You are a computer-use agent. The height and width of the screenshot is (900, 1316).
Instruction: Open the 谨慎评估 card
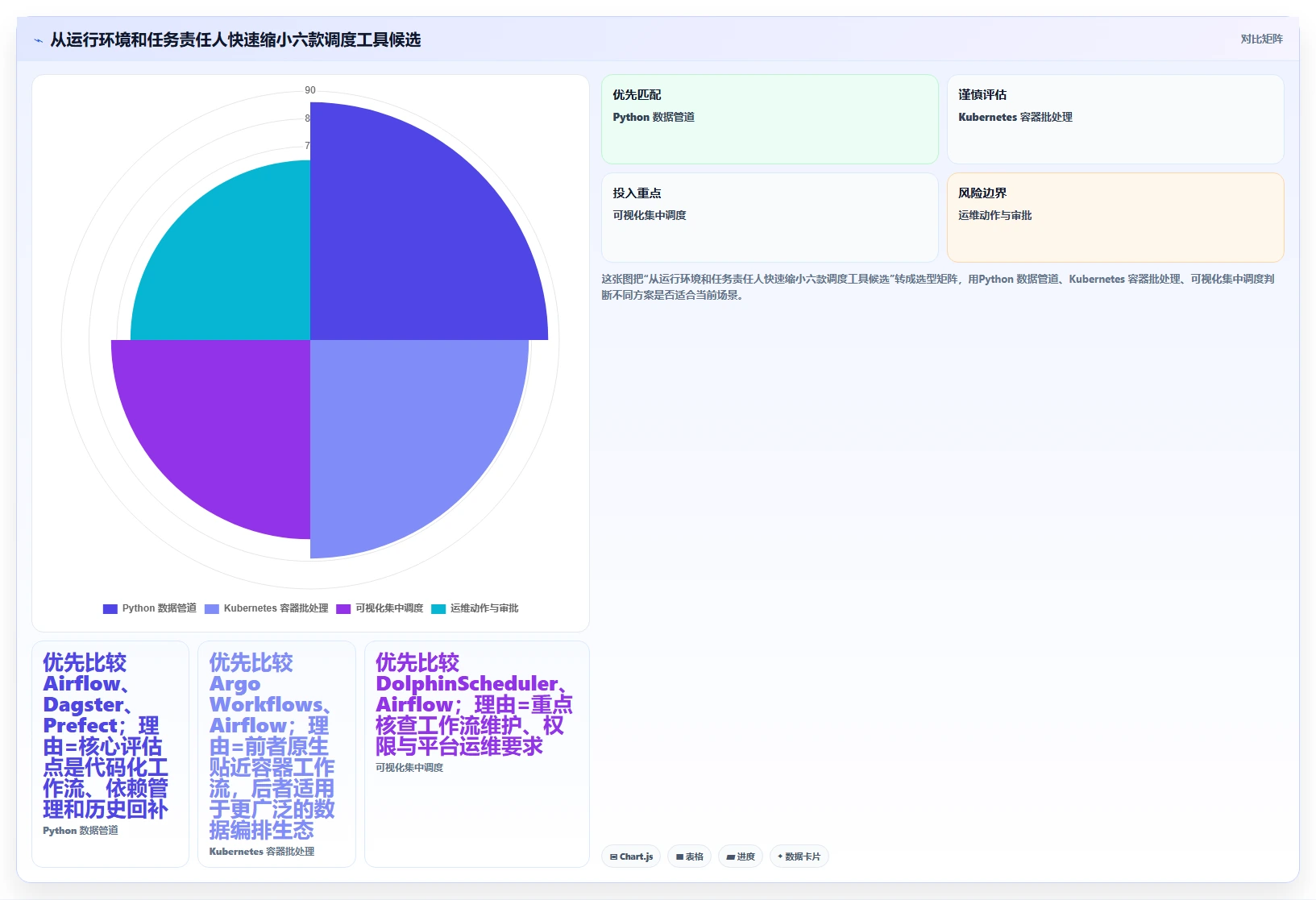coord(1115,119)
